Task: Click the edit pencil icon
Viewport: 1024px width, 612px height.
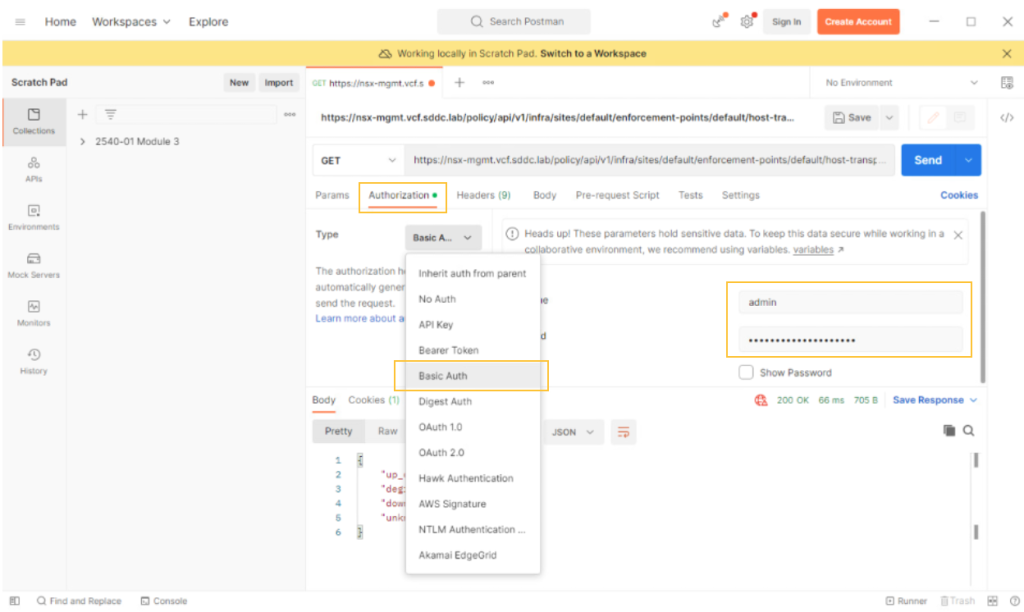Action: point(933,118)
